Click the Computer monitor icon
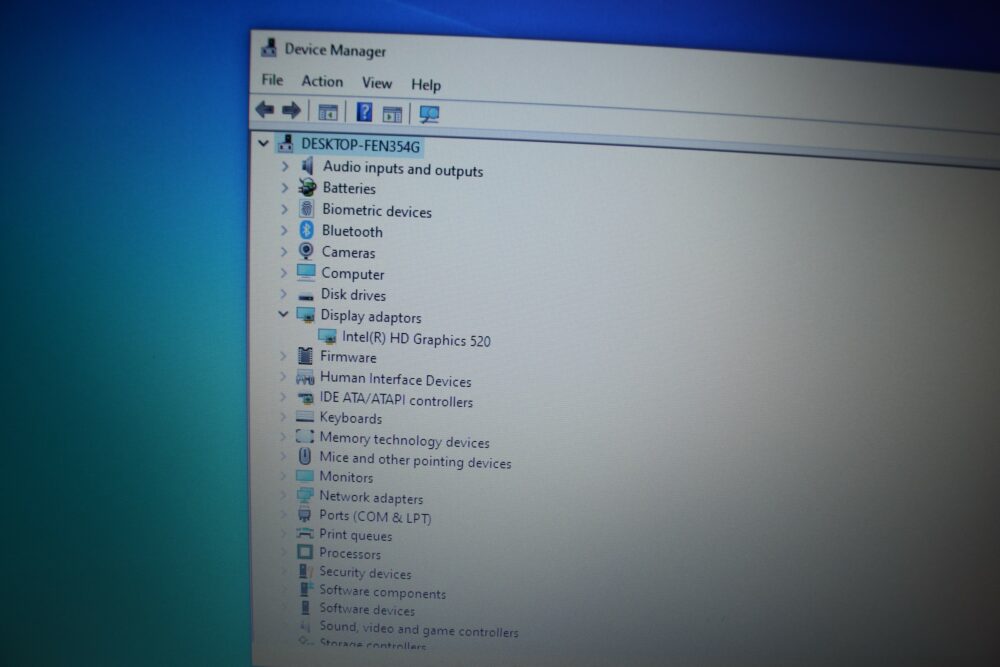Screen dimensions: 1000x667 coord(306,272)
